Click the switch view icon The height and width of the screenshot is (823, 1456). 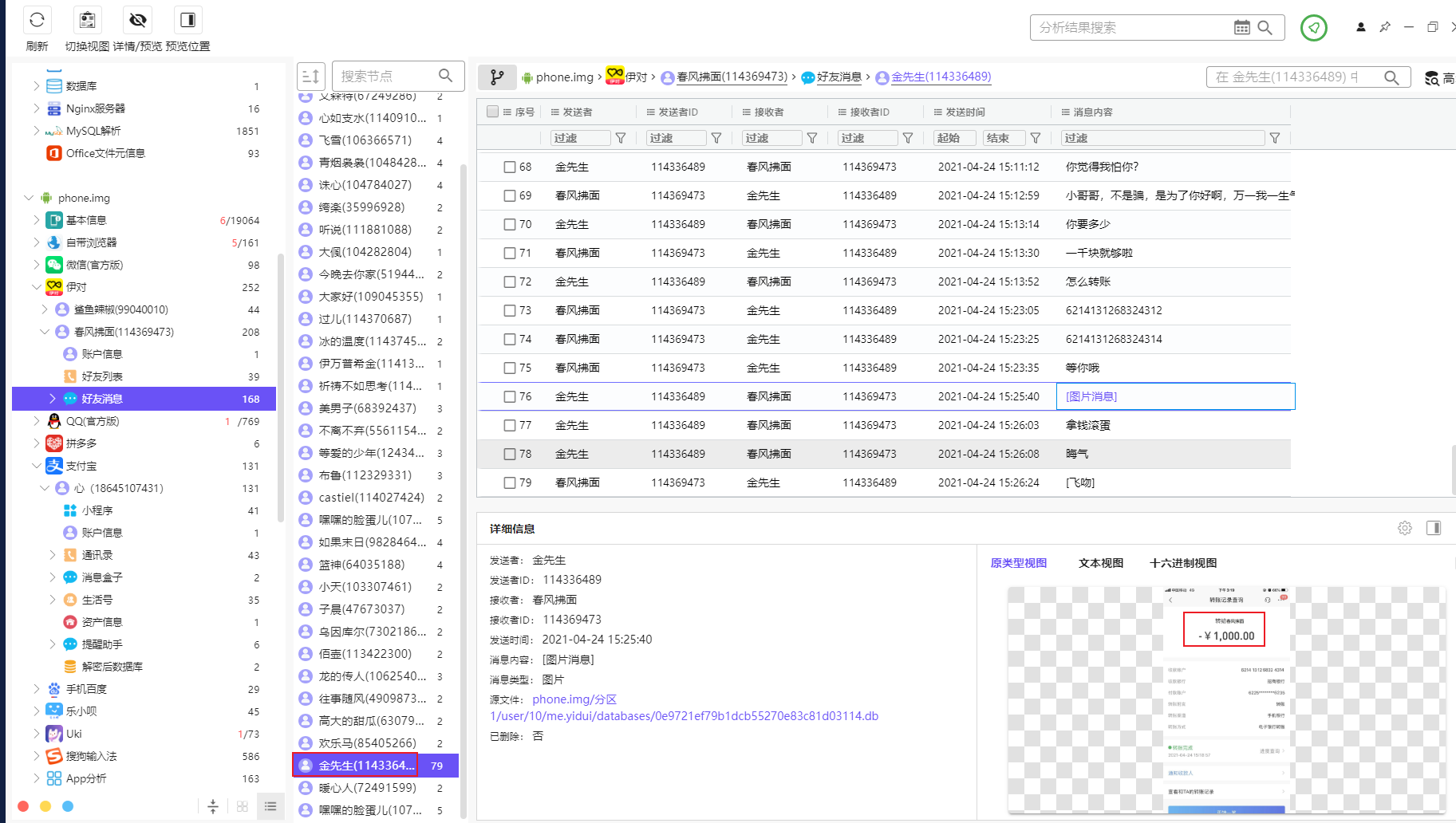tap(88, 20)
